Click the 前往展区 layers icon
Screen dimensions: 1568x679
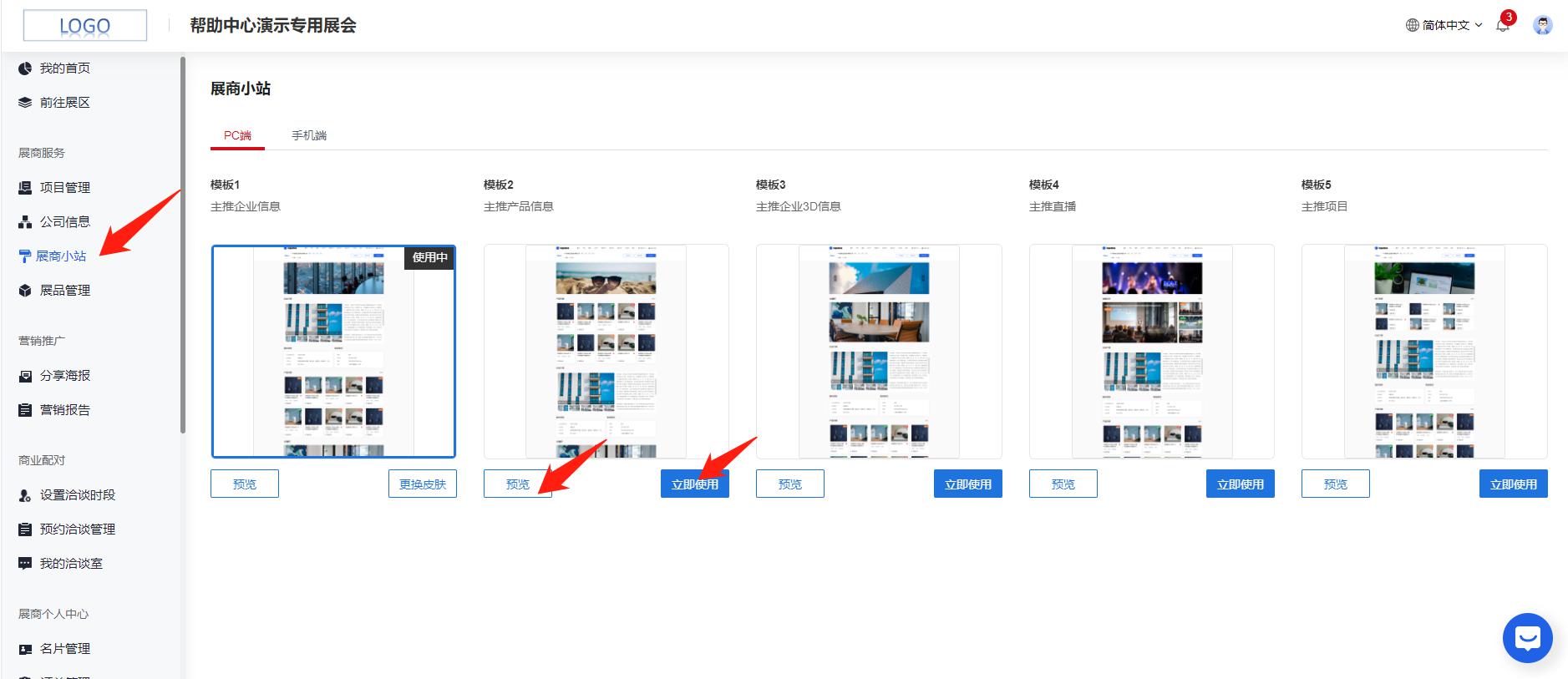(x=25, y=103)
